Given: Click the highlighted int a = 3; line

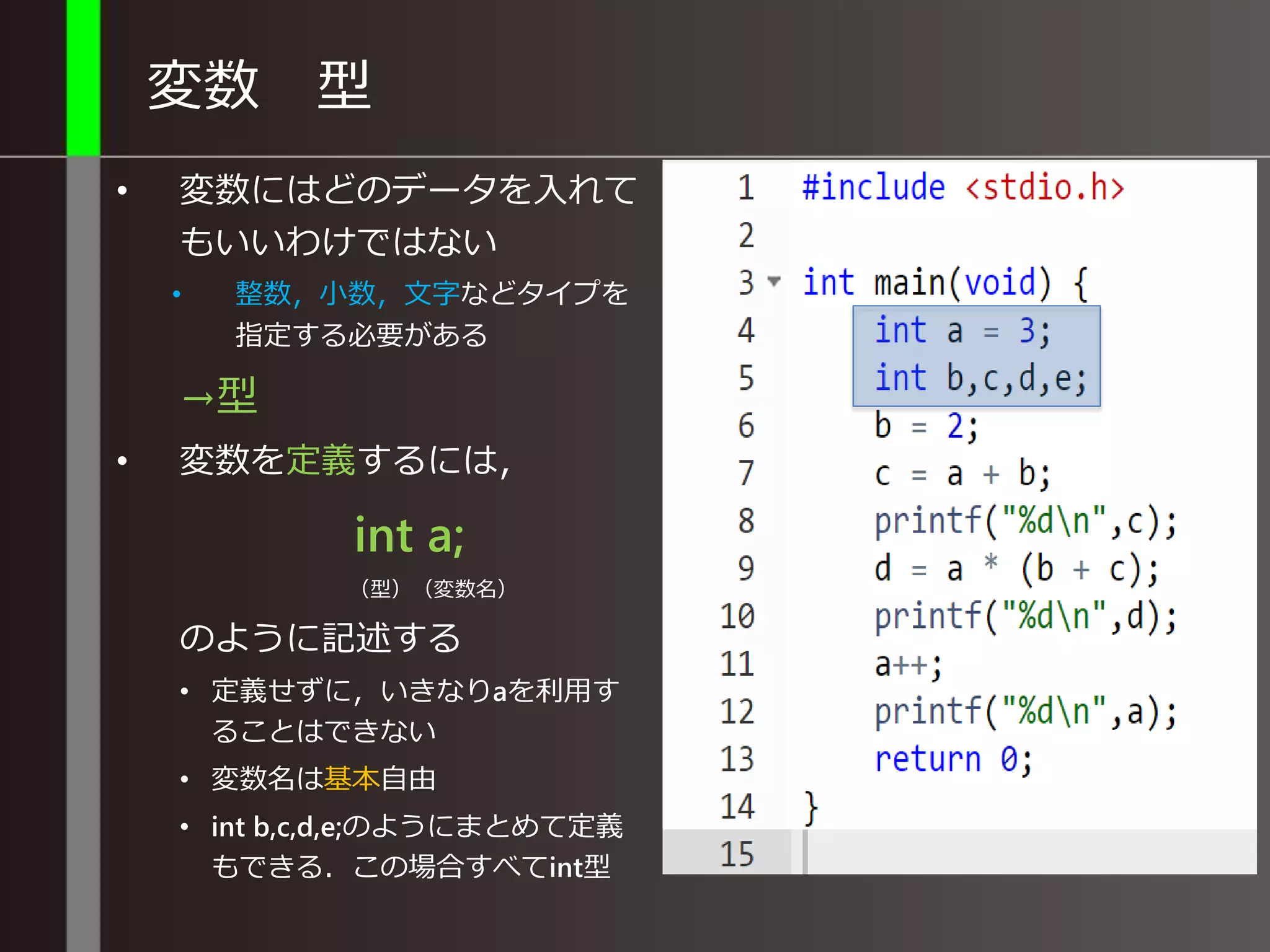Looking at the screenshot, I should [962, 330].
